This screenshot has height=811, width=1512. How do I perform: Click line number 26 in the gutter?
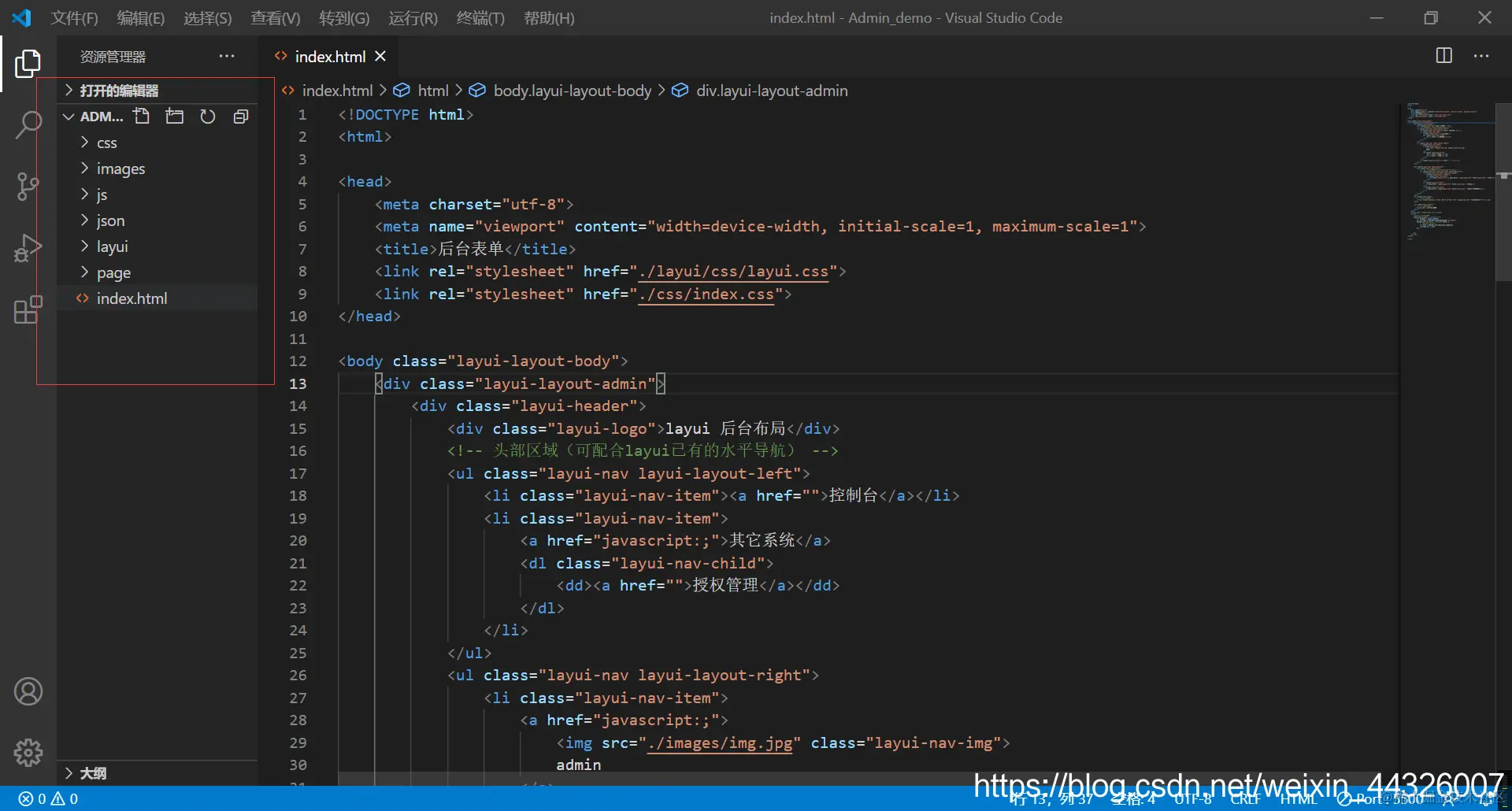click(298, 675)
